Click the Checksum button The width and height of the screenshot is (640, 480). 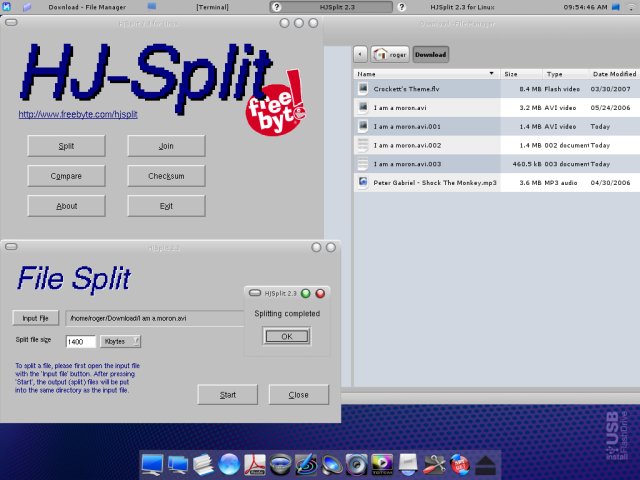pyautogui.click(x=166, y=176)
